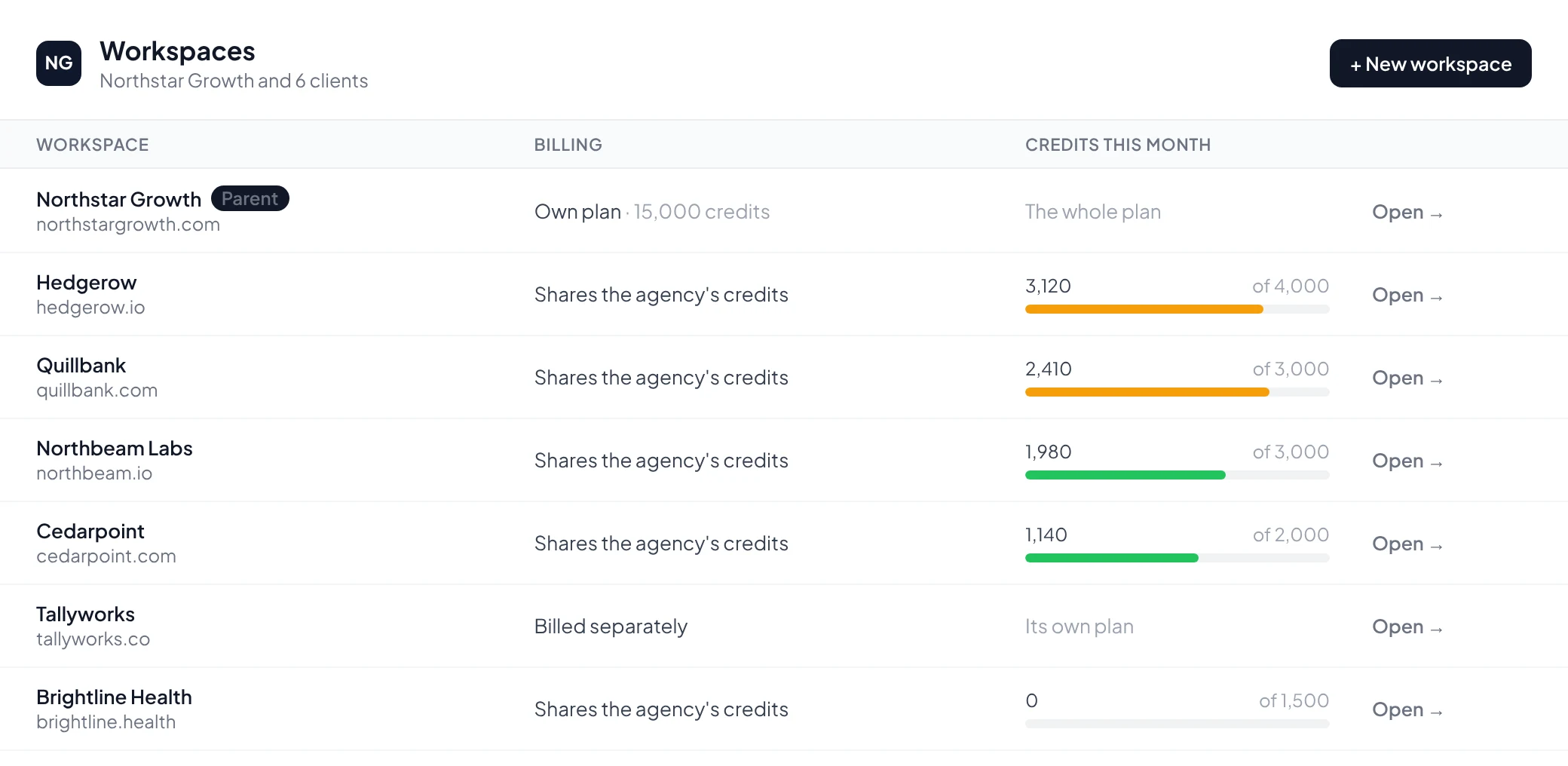Viewport: 1568px width, 766px height.
Task: Open the Brightline Health workspace
Action: (x=1407, y=709)
